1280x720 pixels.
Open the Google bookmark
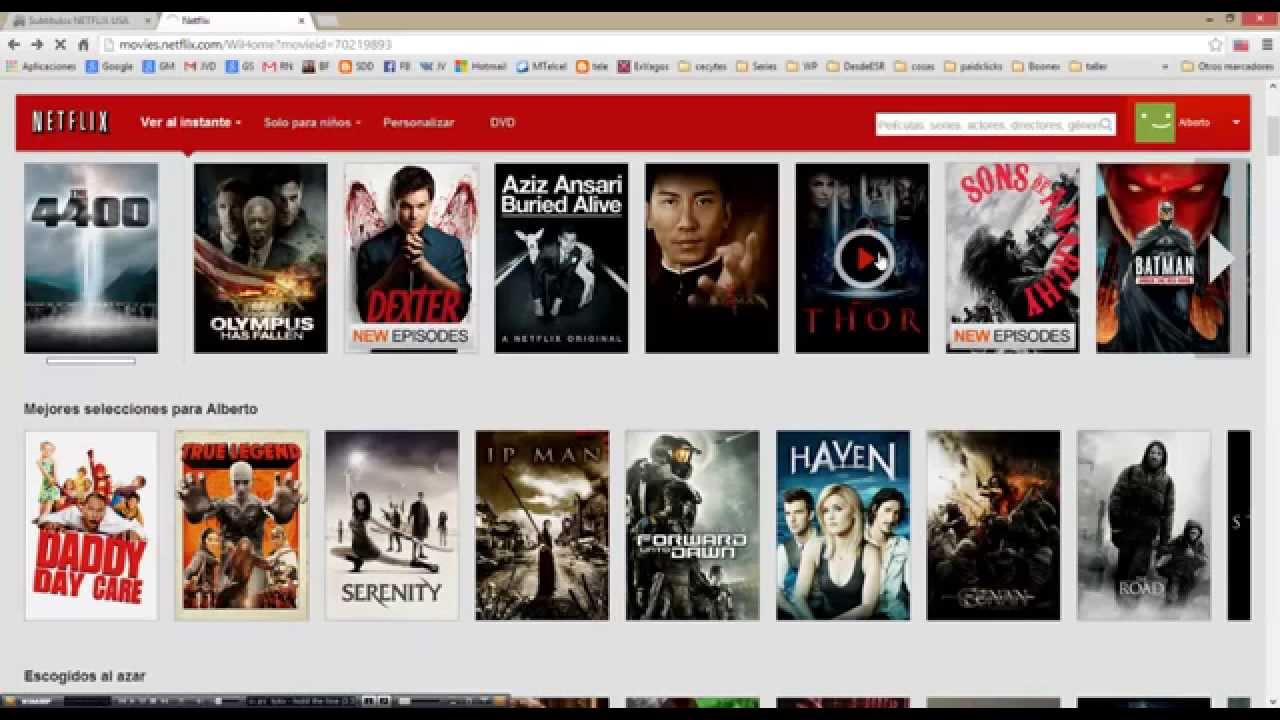(110, 66)
